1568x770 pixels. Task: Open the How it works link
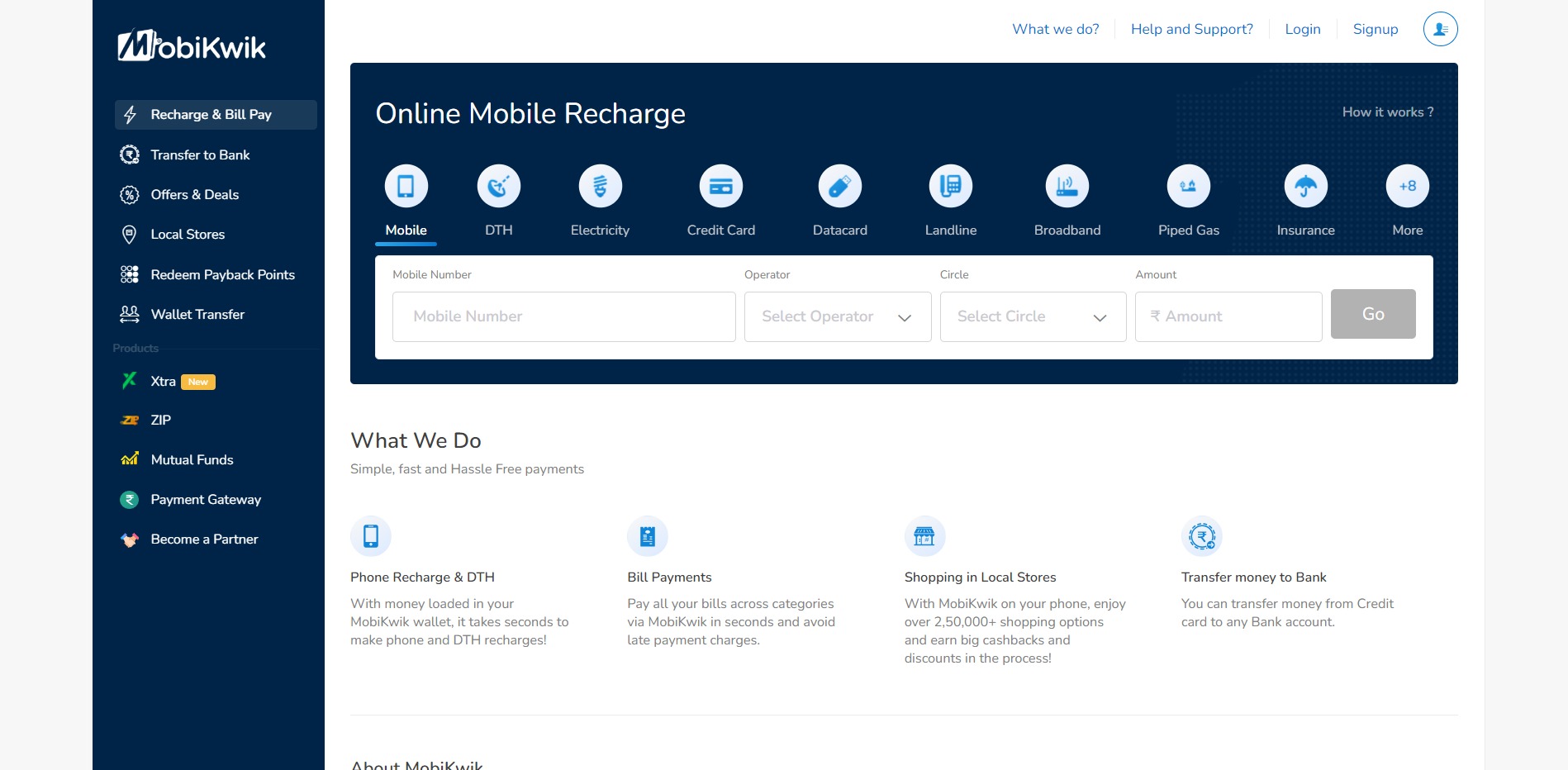1387,112
